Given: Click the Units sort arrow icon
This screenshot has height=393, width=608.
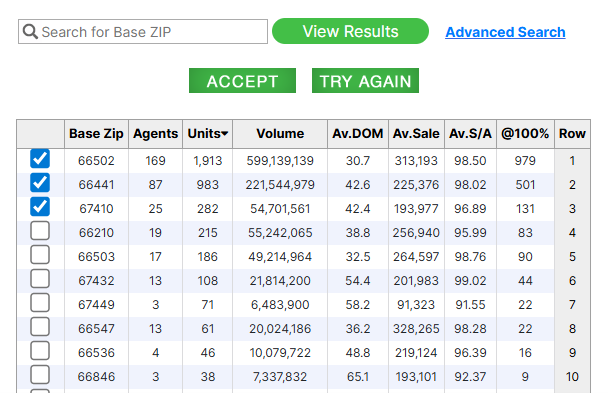Looking at the screenshot, I should click(225, 134).
